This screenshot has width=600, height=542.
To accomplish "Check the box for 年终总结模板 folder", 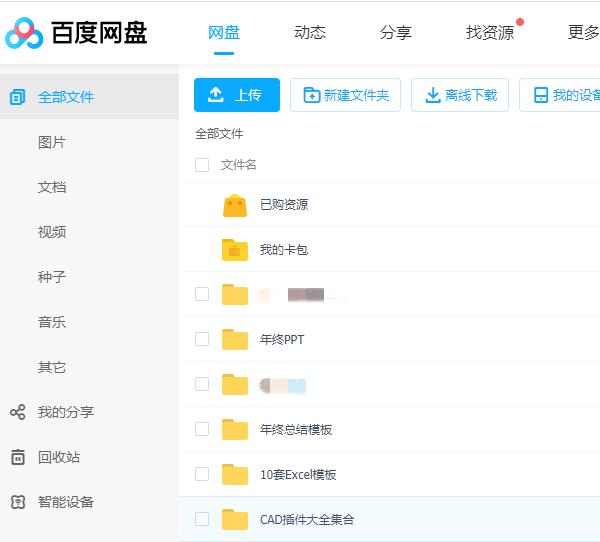I will [x=202, y=429].
